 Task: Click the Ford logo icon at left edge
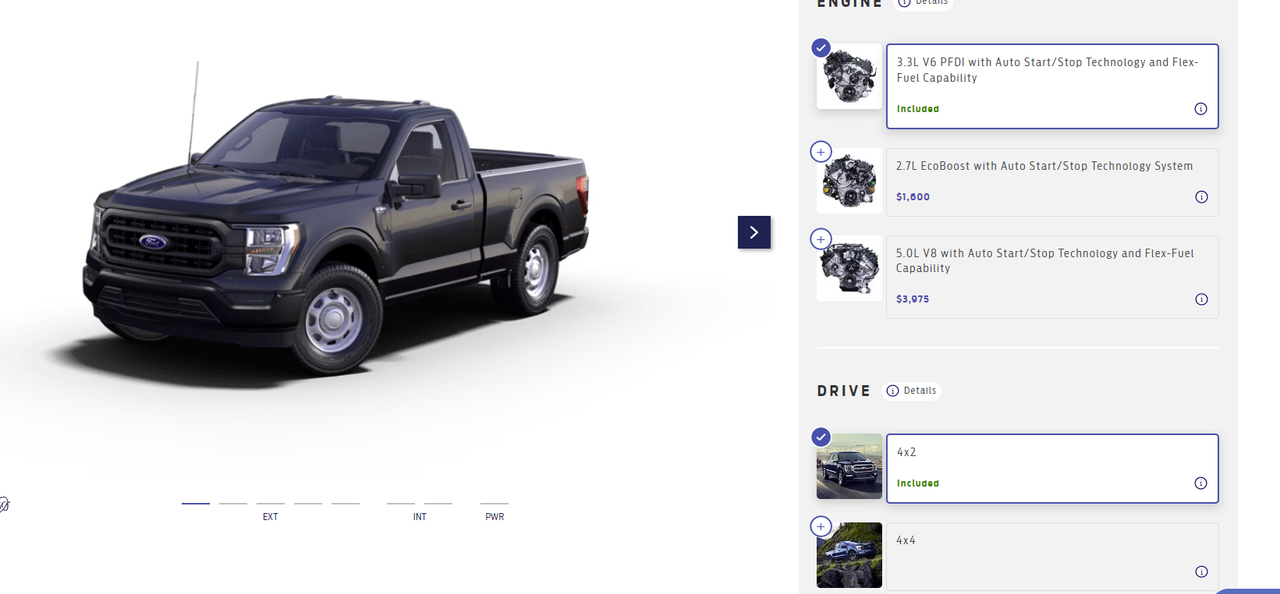3,504
